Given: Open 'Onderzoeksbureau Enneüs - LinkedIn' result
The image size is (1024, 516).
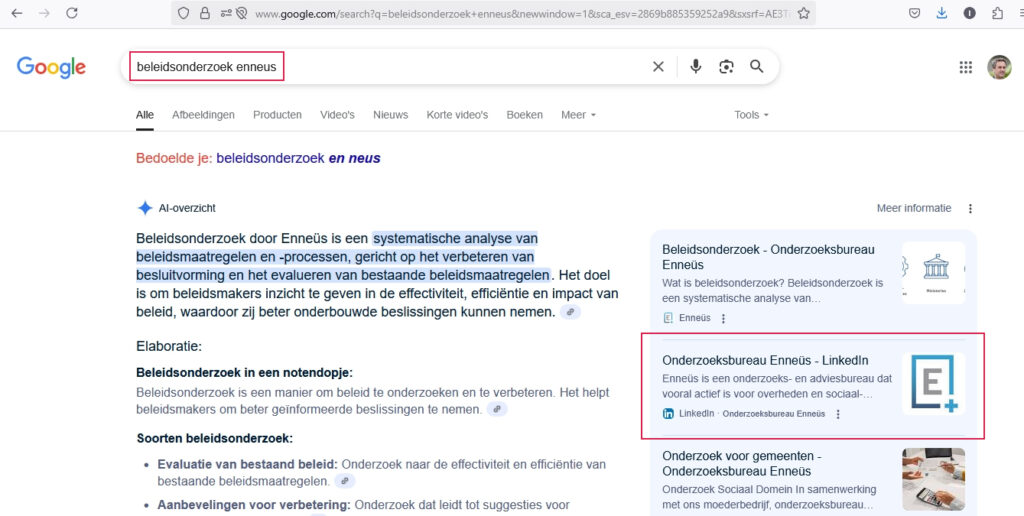Looking at the screenshot, I should pos(765,361).
